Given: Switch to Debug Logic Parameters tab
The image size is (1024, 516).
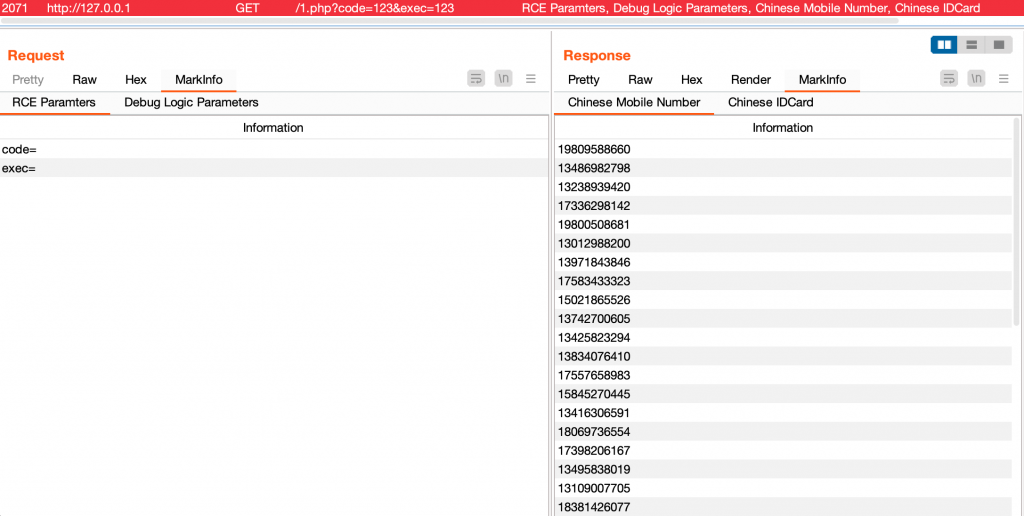Looking at the screenshot, I should click(191, 103).
